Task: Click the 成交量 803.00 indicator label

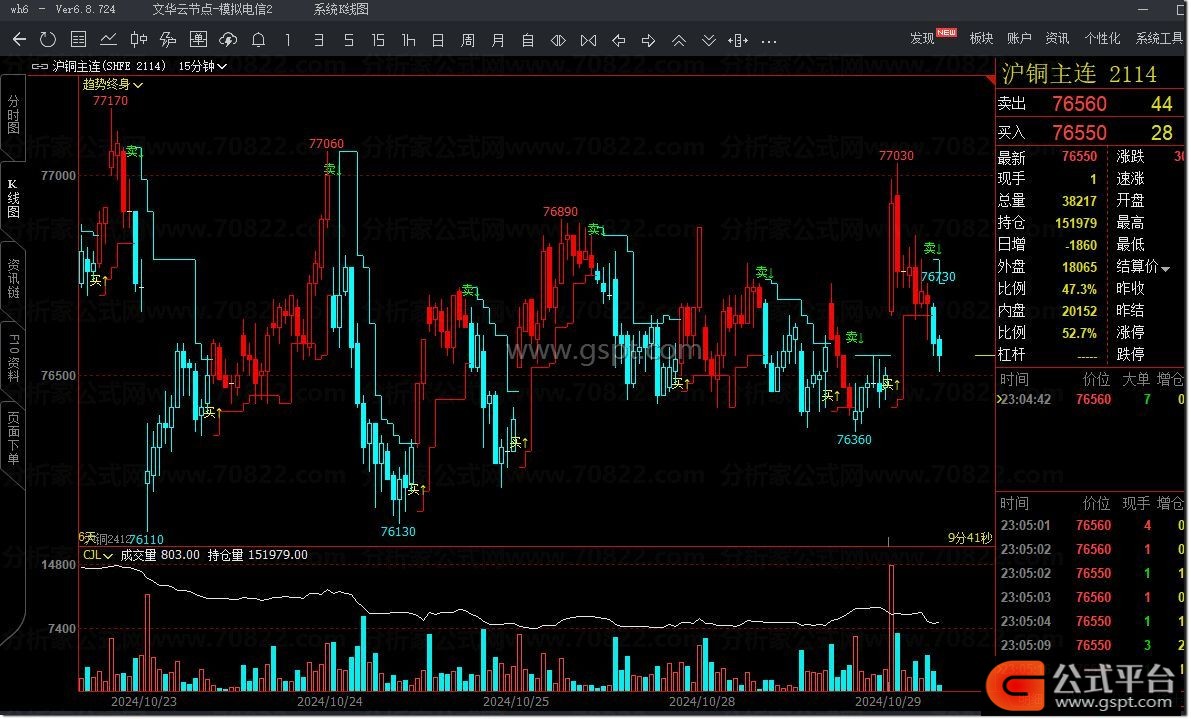Action: tap(160, 555)
